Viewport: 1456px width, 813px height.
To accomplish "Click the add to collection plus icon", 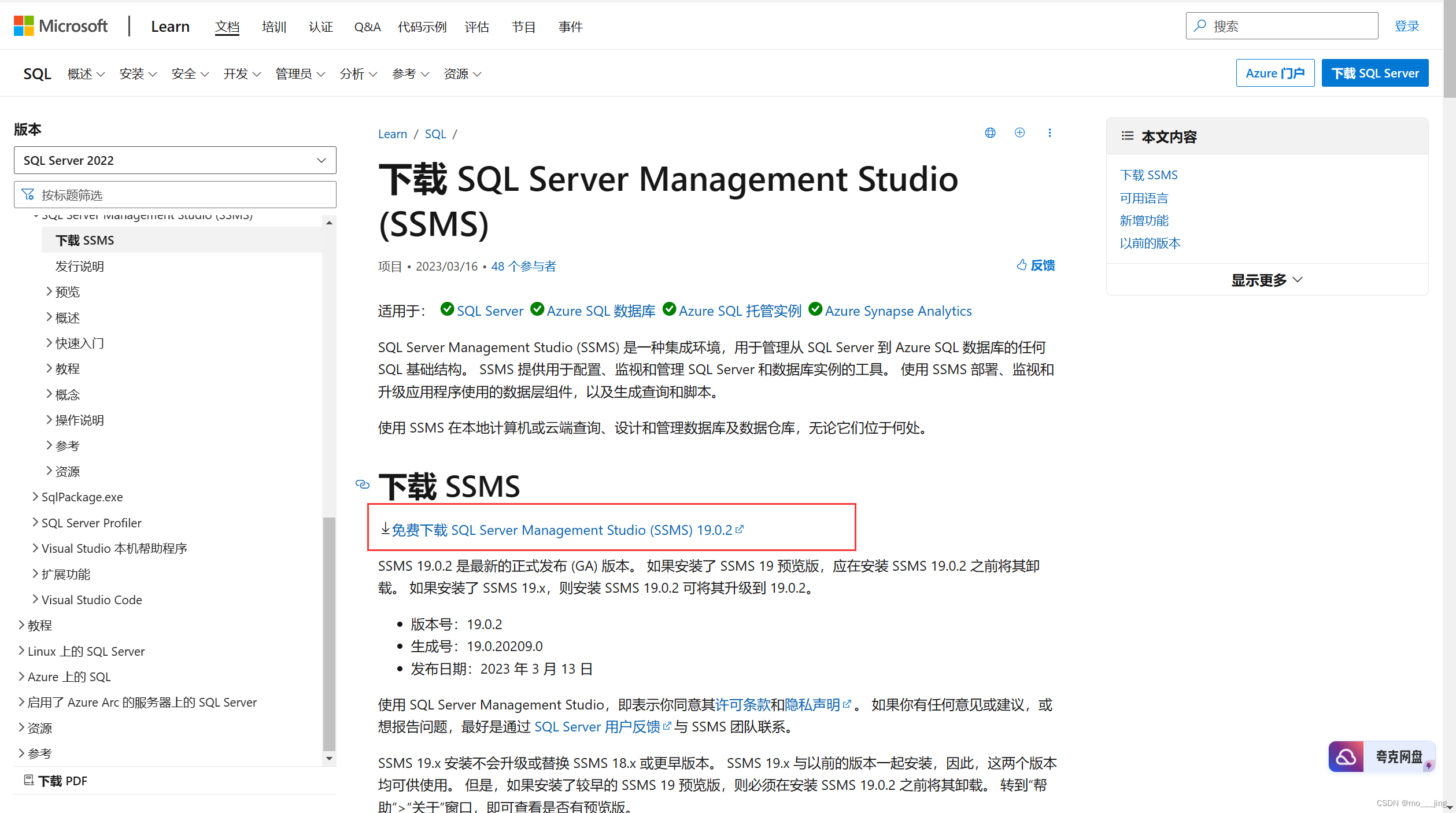I will tap(1019, 133).
